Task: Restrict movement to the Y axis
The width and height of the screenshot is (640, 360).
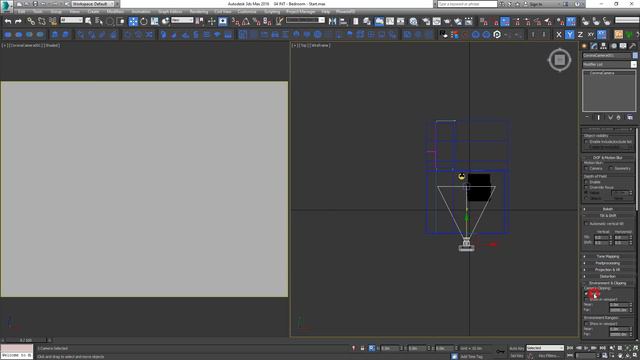Action: (569, 35)
